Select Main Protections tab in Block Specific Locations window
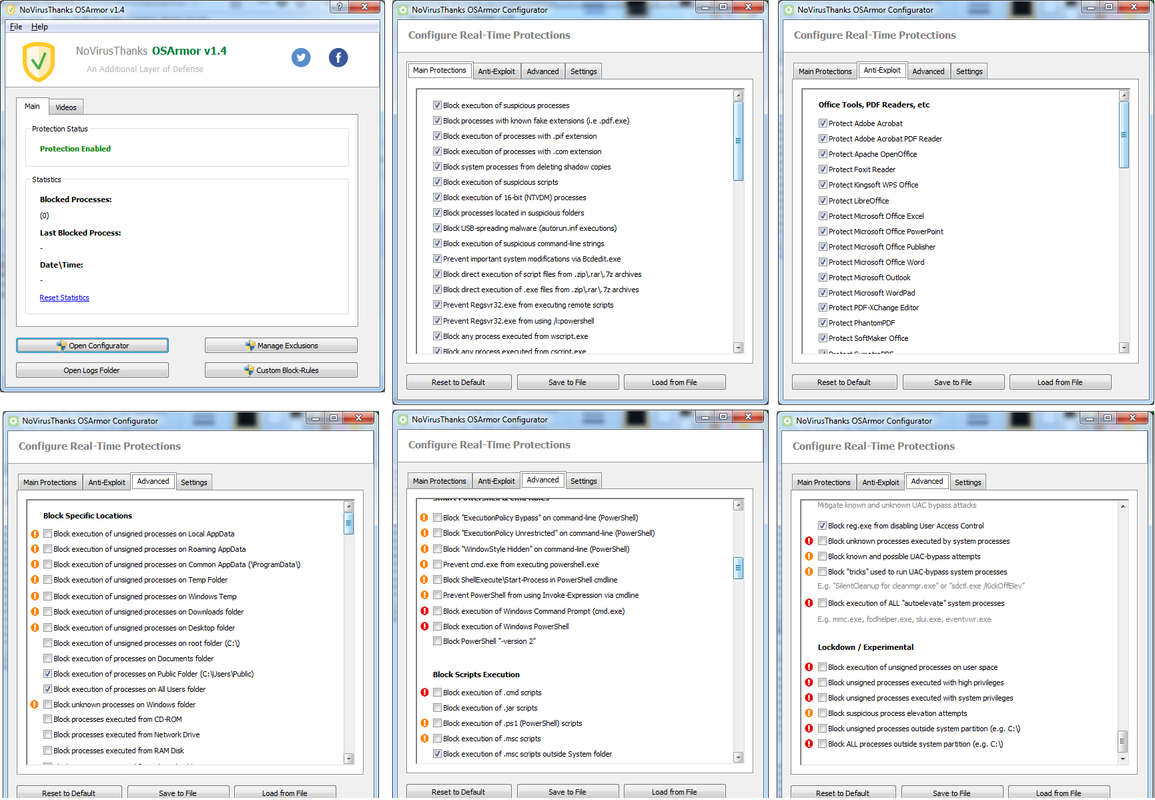 tap(49, 483)
